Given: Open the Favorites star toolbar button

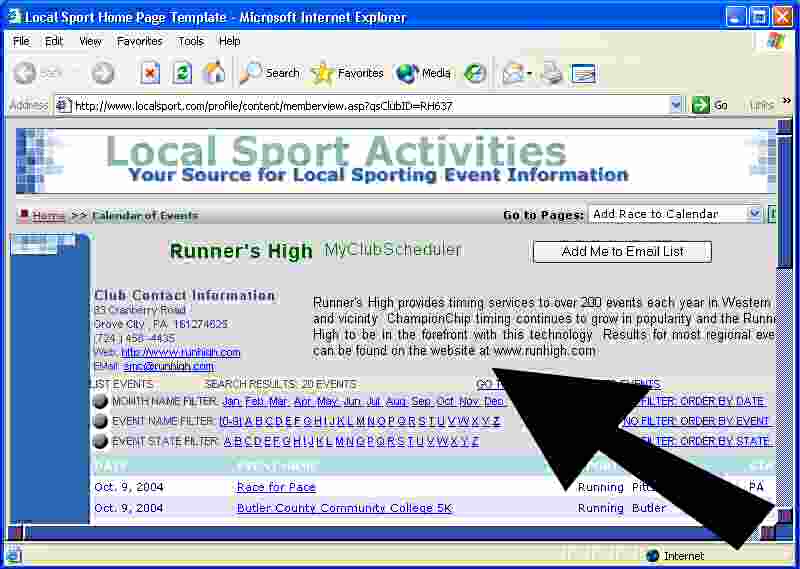Looking at the screenshot, I should pos(347,73).
